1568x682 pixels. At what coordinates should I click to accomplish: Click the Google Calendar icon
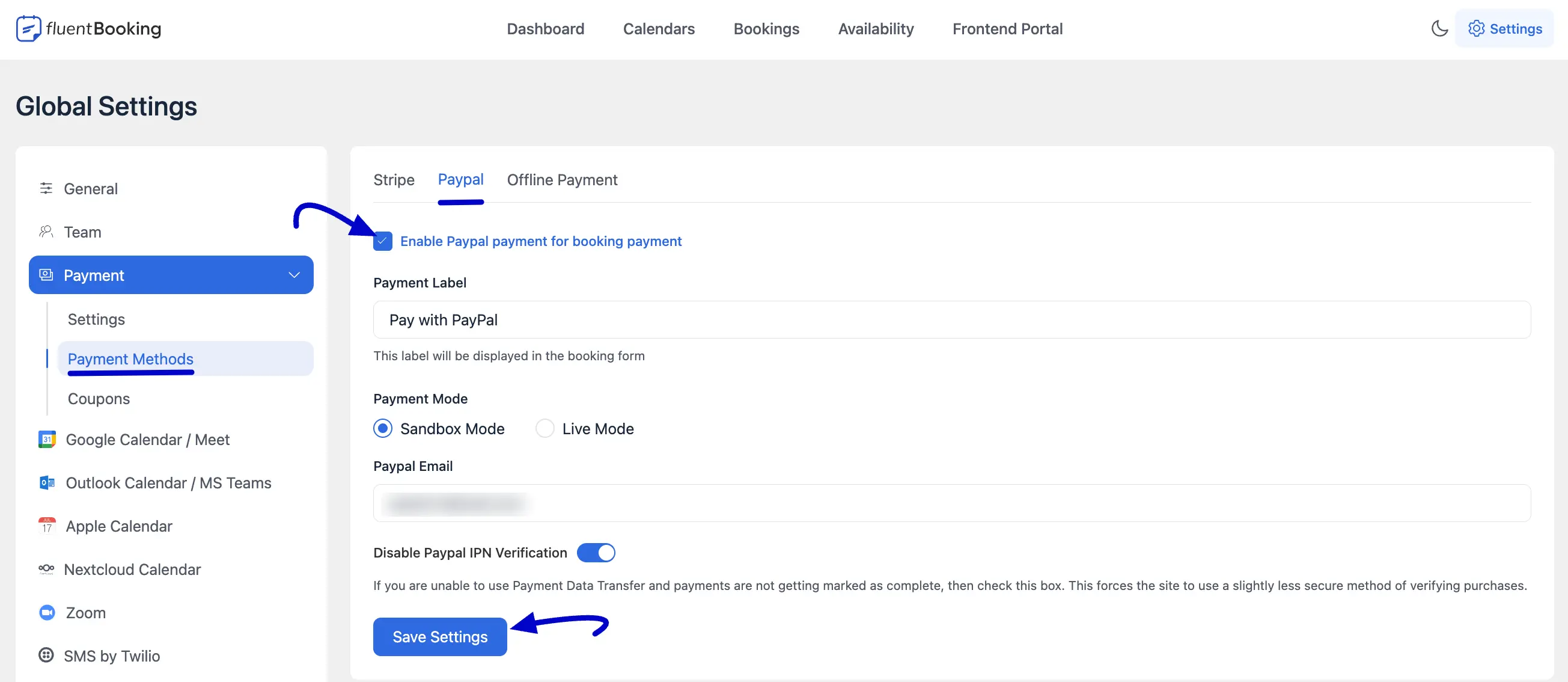pyautogui.click(x=47, y=439)
